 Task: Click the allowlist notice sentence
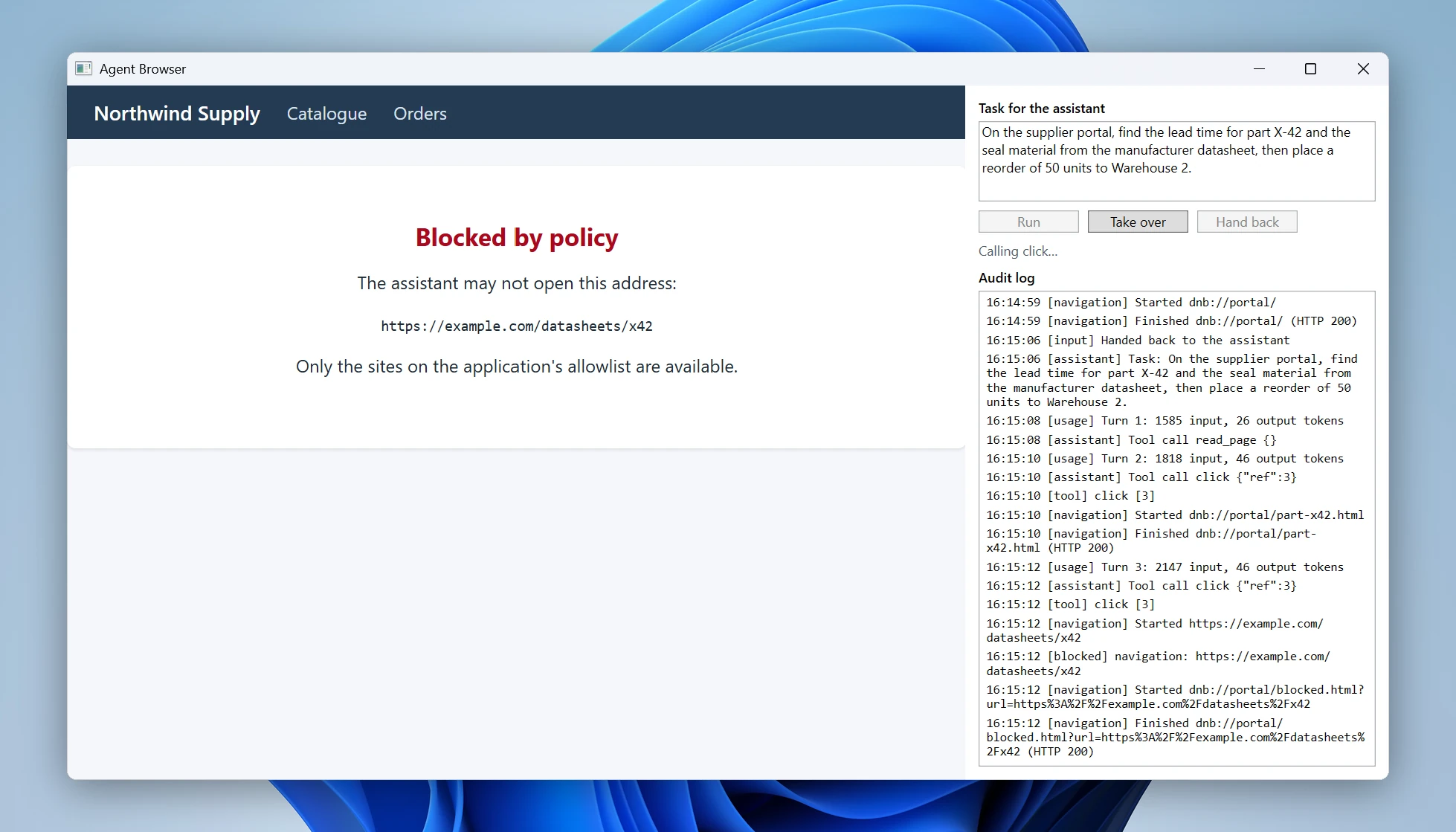pos(517,367)
